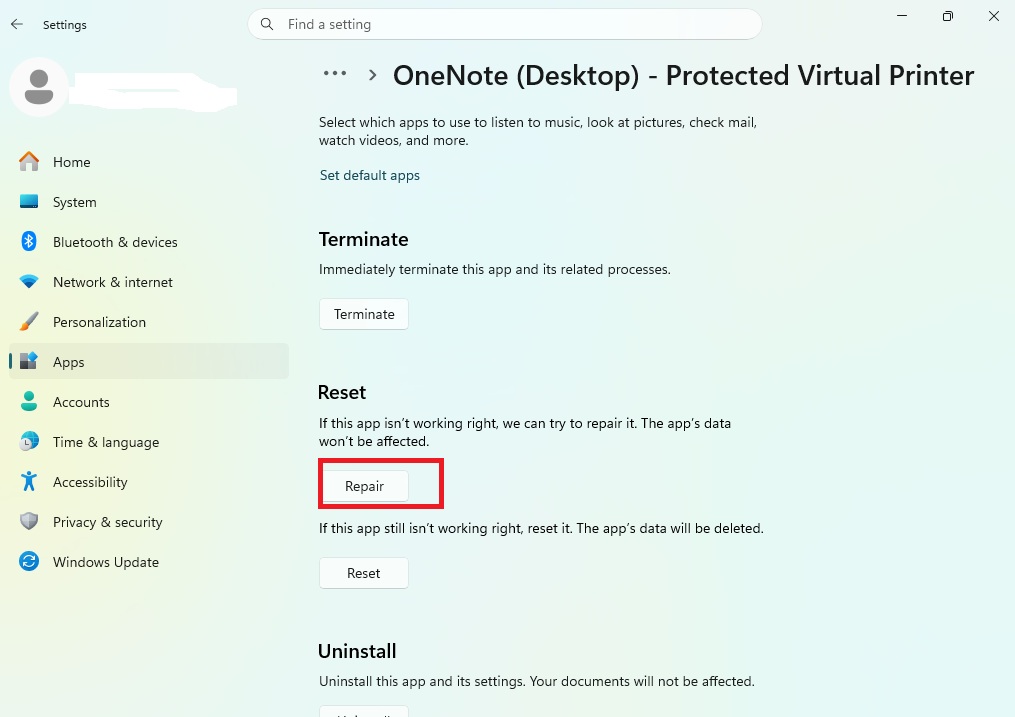Open Bluetooth & devices icon
The height and width of the screenshot is (717, 1015).
click(29, 242)
